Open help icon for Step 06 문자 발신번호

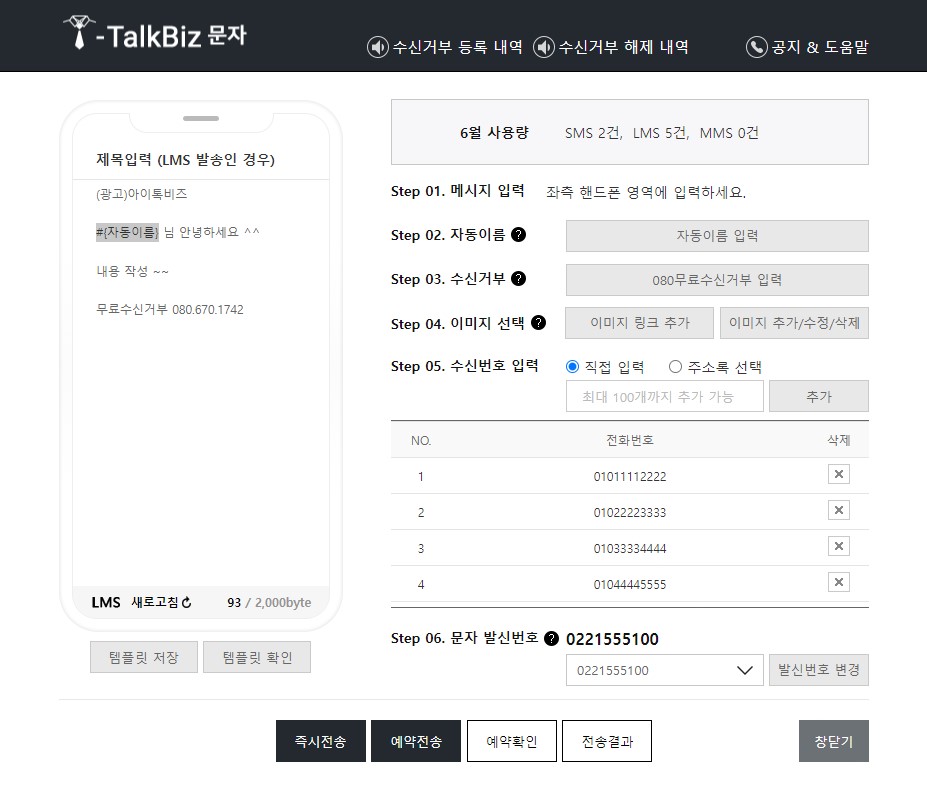(x=551, y=638)
